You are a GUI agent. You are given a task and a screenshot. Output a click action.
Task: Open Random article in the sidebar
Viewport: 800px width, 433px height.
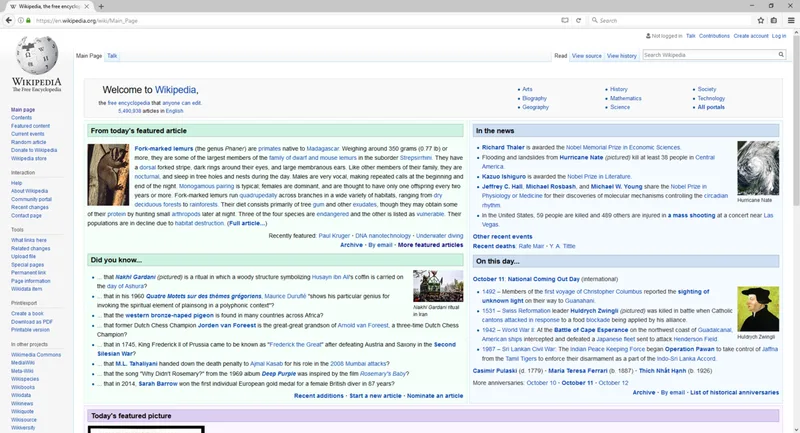(29, 142)
